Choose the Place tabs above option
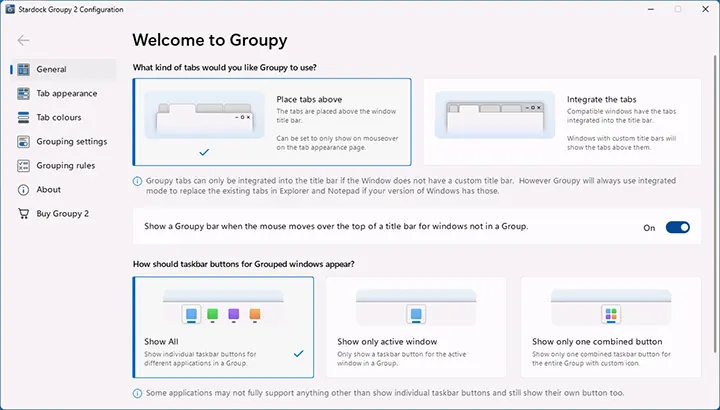Viewport: 720px width, 410px height. pyautogui.click(x=272, y=122)
